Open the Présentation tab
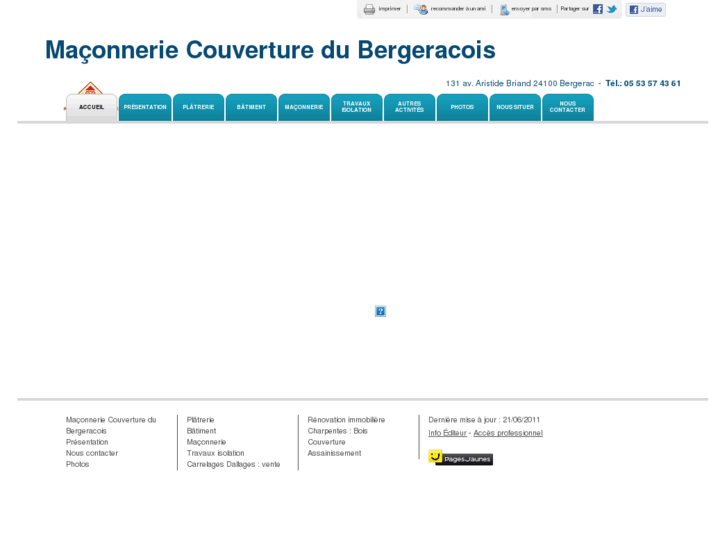Viewport: 727px width, 545px height. (x=145, y=108)
